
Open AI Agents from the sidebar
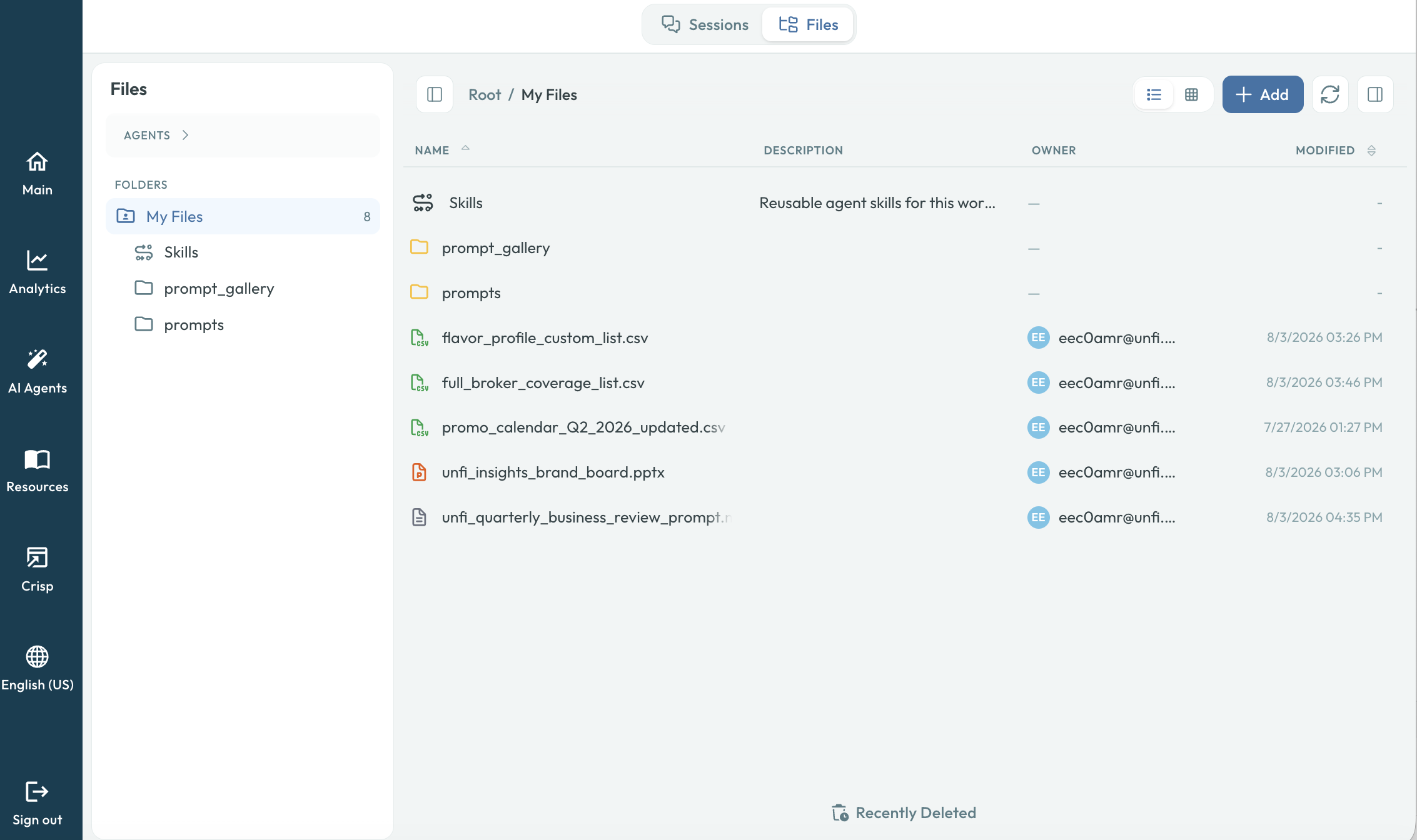tap(37, 359)
